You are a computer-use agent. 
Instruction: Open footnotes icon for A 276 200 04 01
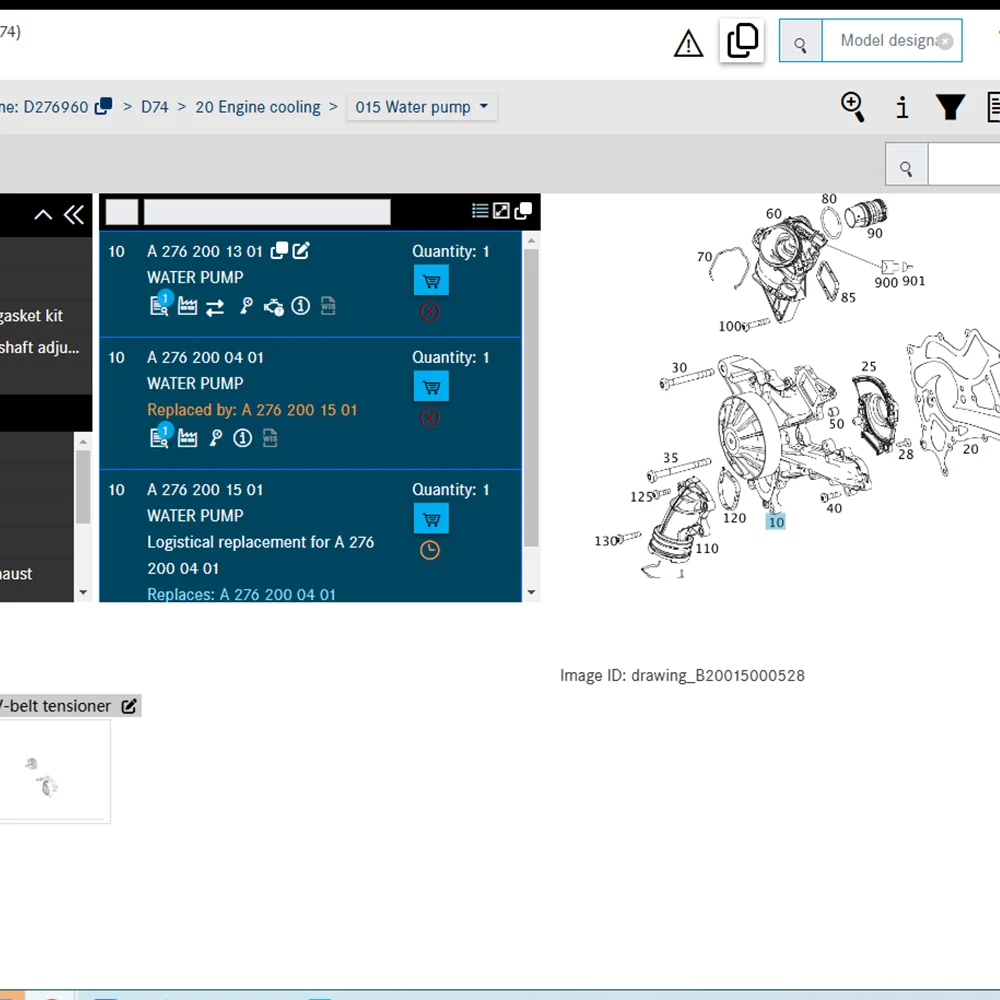click(160, 436)
